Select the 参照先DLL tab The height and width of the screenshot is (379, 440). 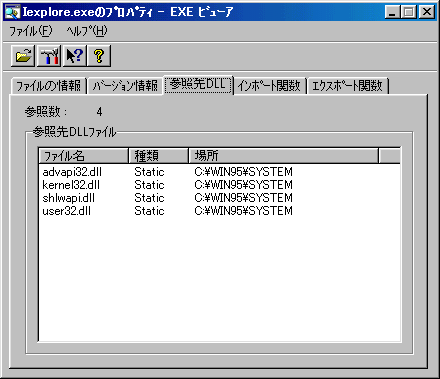[199, 85]
